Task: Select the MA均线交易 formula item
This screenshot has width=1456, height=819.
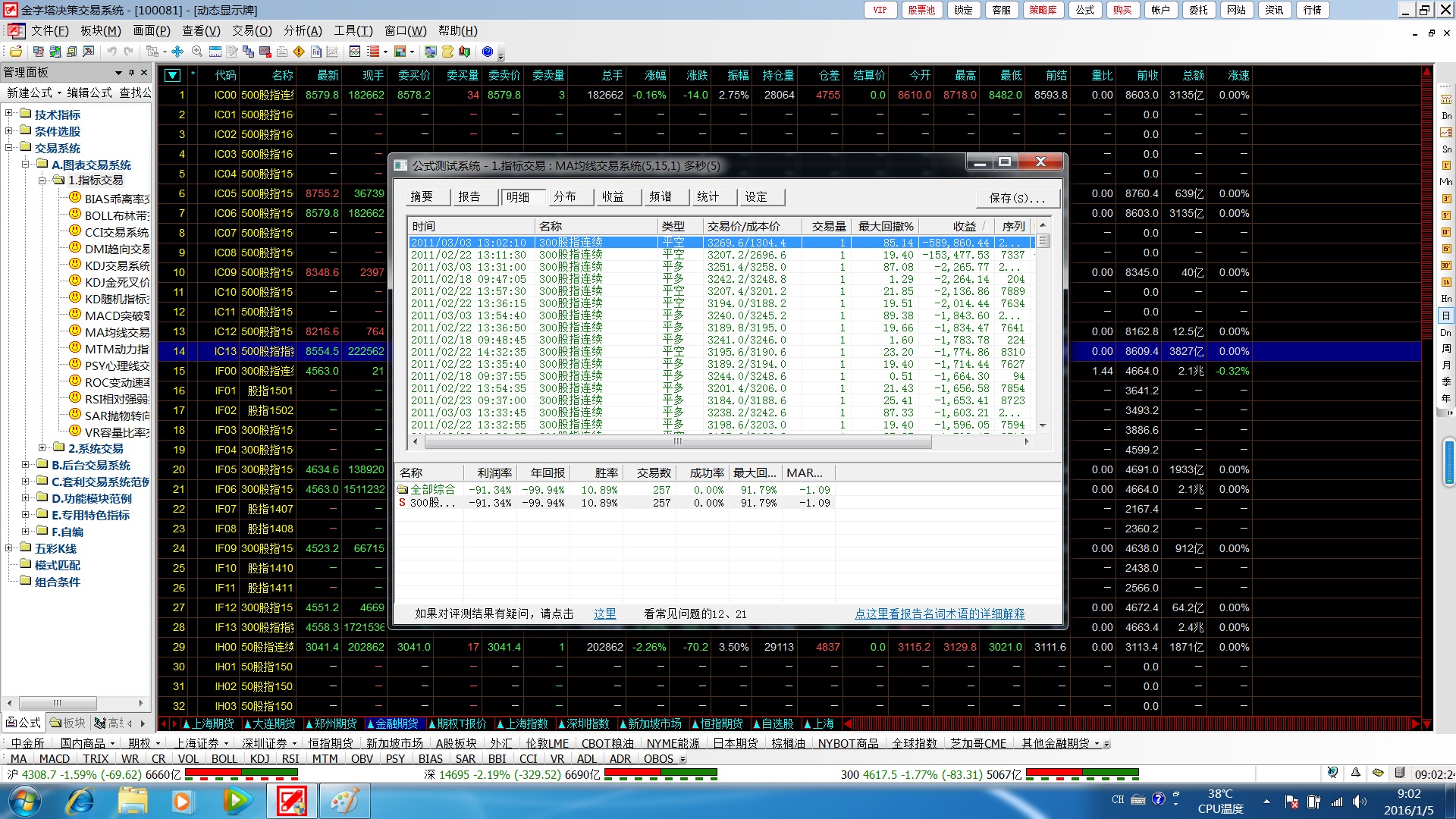Action: click(116, 332)
